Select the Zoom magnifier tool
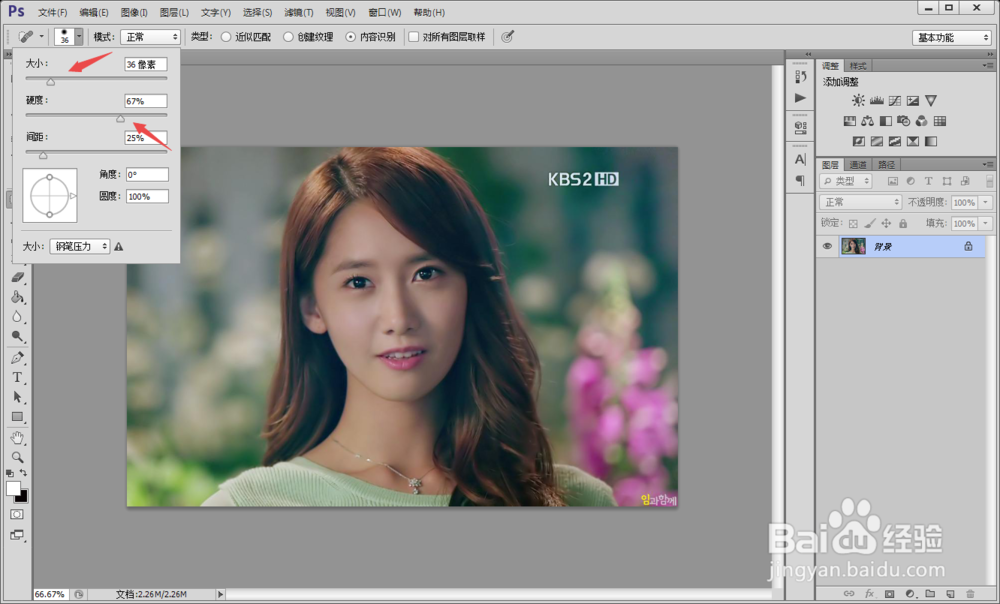 click(x=17, y=457)
